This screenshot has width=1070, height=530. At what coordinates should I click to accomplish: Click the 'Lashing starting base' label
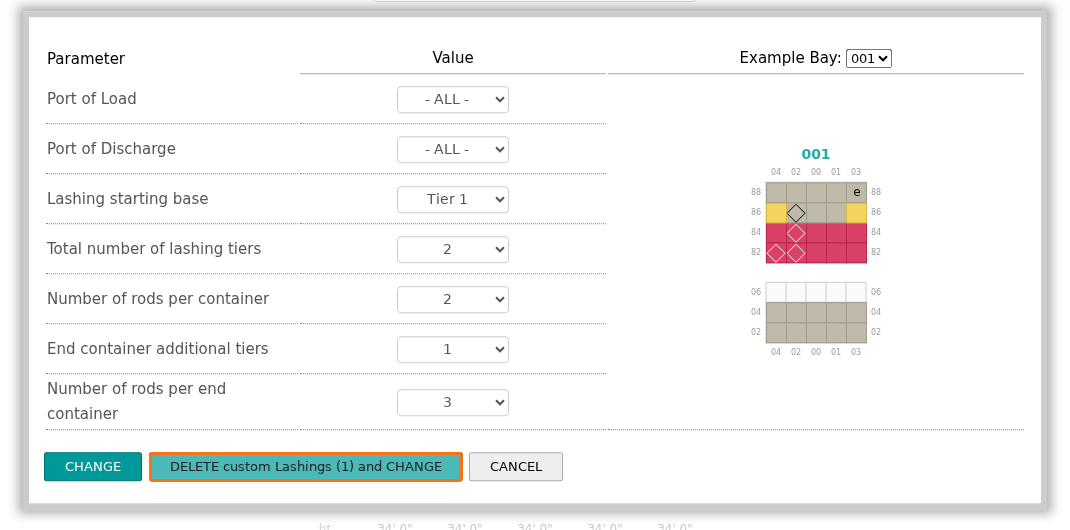(128, 199)
